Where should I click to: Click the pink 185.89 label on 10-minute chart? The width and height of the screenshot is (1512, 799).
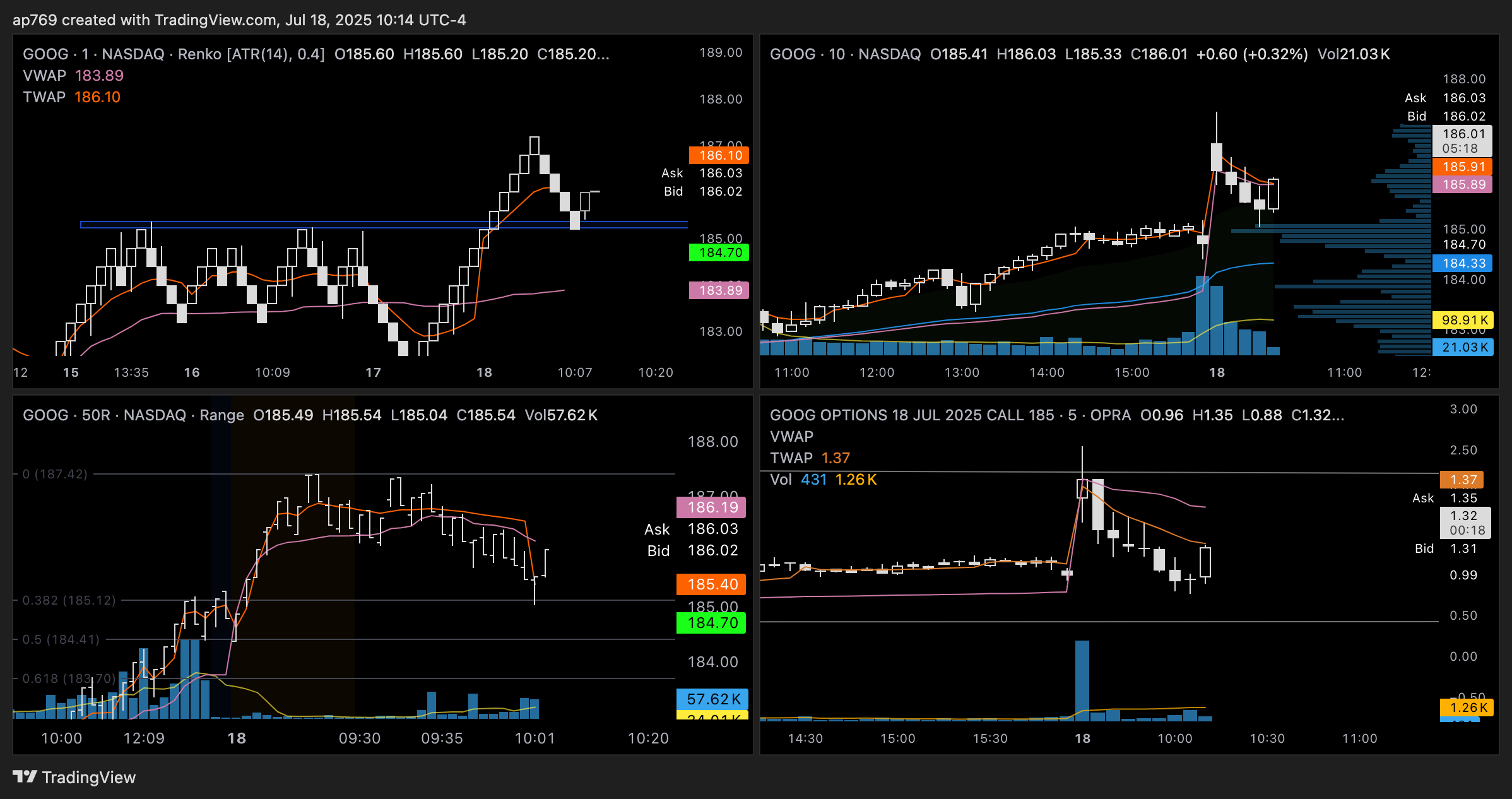point(1462,184)
